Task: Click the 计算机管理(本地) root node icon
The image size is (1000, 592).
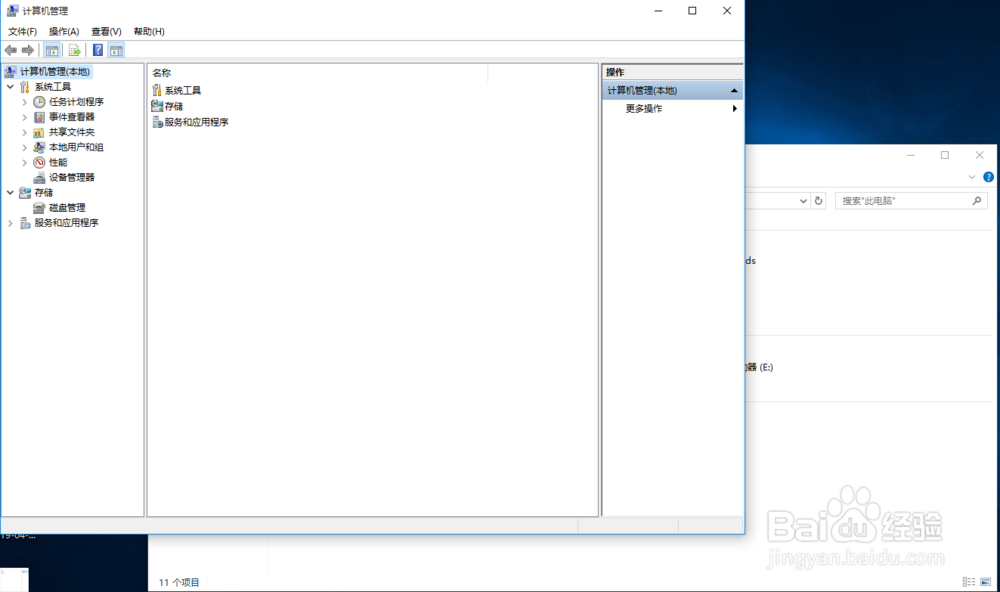Action: (x=10, y=71)
